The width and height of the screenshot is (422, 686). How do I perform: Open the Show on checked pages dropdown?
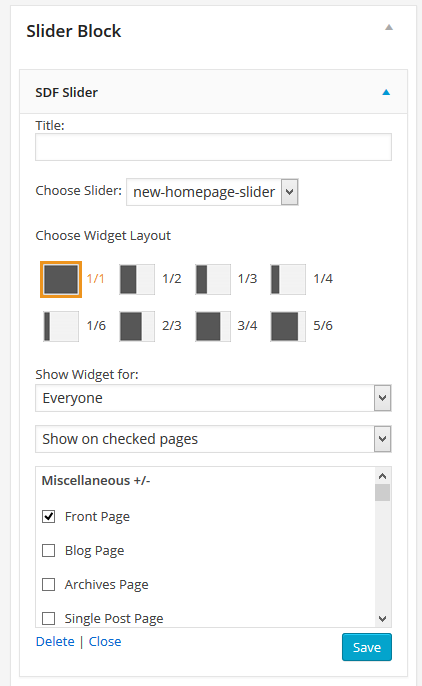pyautogui.click(x=213, y=439)
